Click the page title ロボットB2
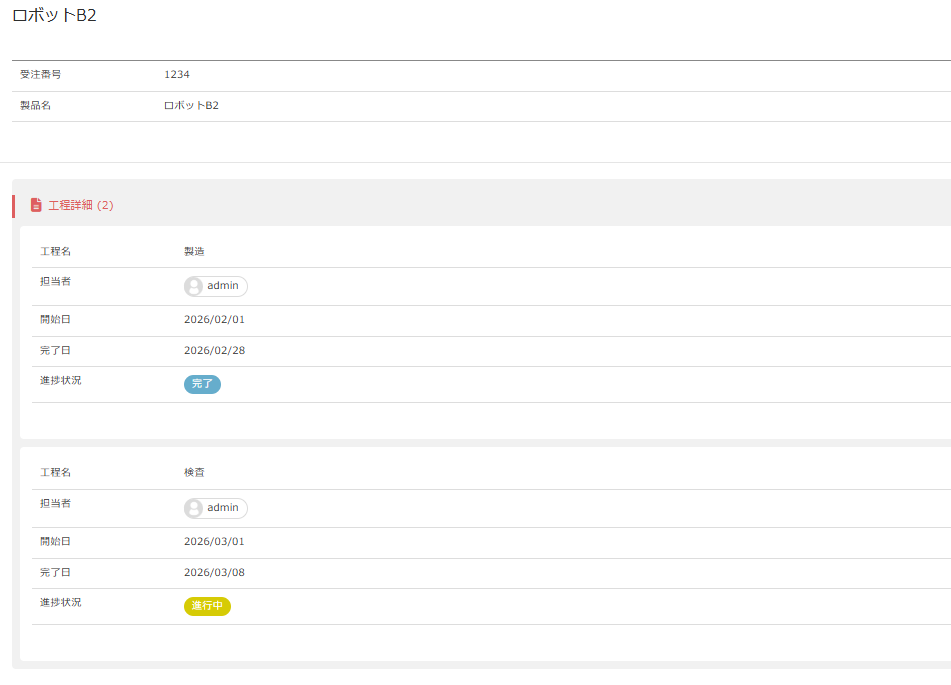Image resolution: width=951 pixels, height=685 pixels. (54, 16)
